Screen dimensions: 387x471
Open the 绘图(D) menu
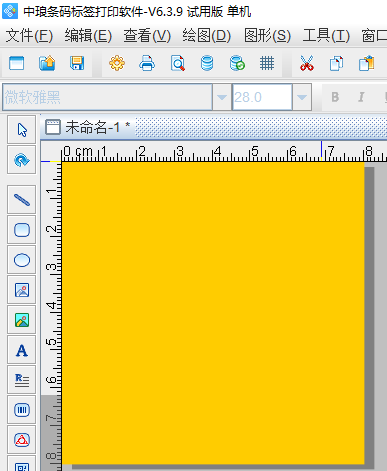[206, 35]
